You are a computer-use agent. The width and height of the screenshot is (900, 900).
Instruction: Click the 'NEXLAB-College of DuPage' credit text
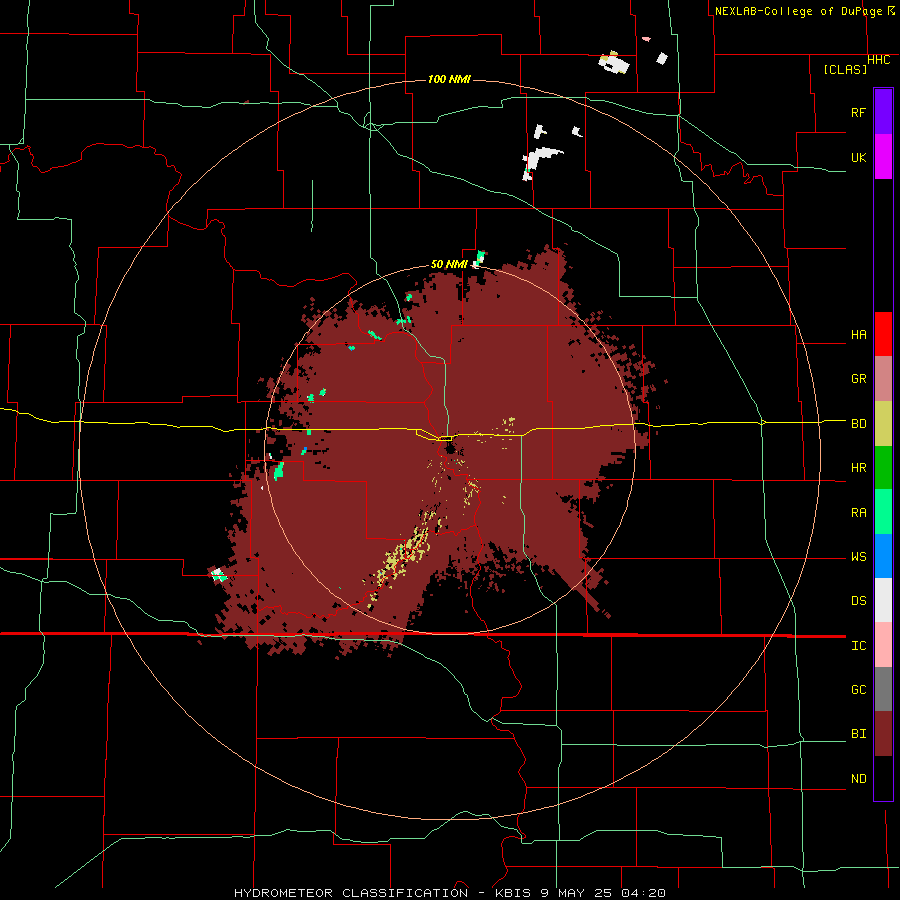click(798, 11)
